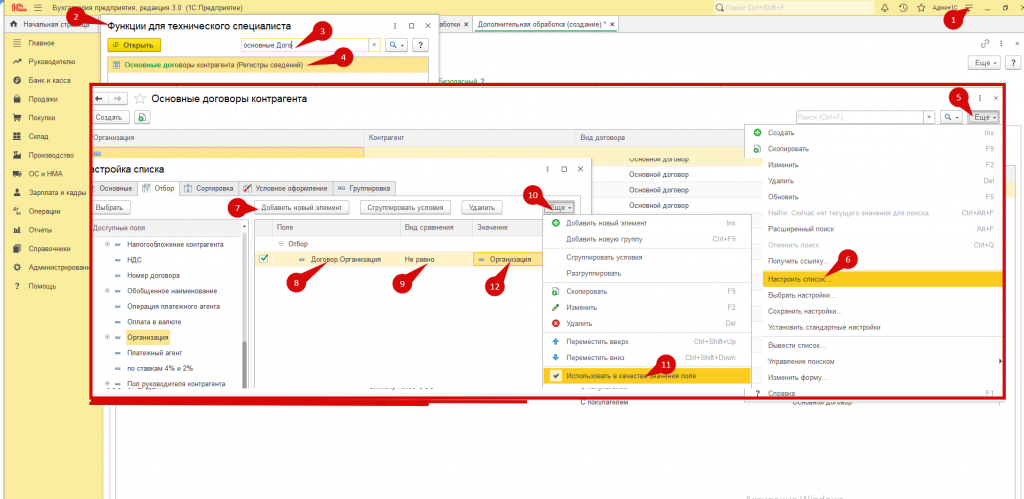Open favorites star in title bar
Image resolution: width=1024 pixels, height=499 pixels.
(x=921, y=8)
